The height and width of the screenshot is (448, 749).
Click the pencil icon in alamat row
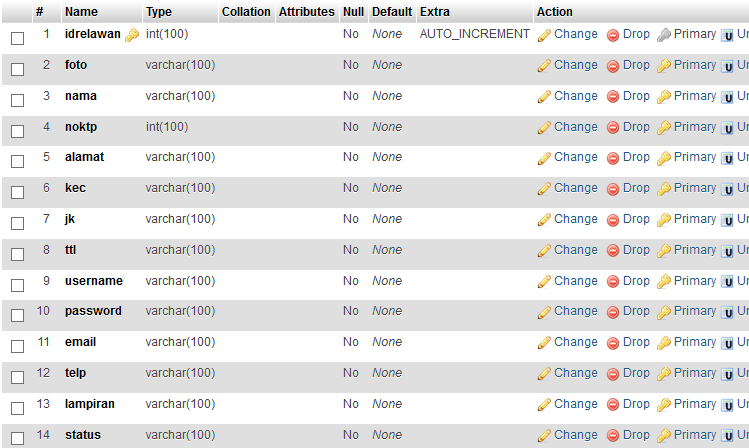point(544,158)
